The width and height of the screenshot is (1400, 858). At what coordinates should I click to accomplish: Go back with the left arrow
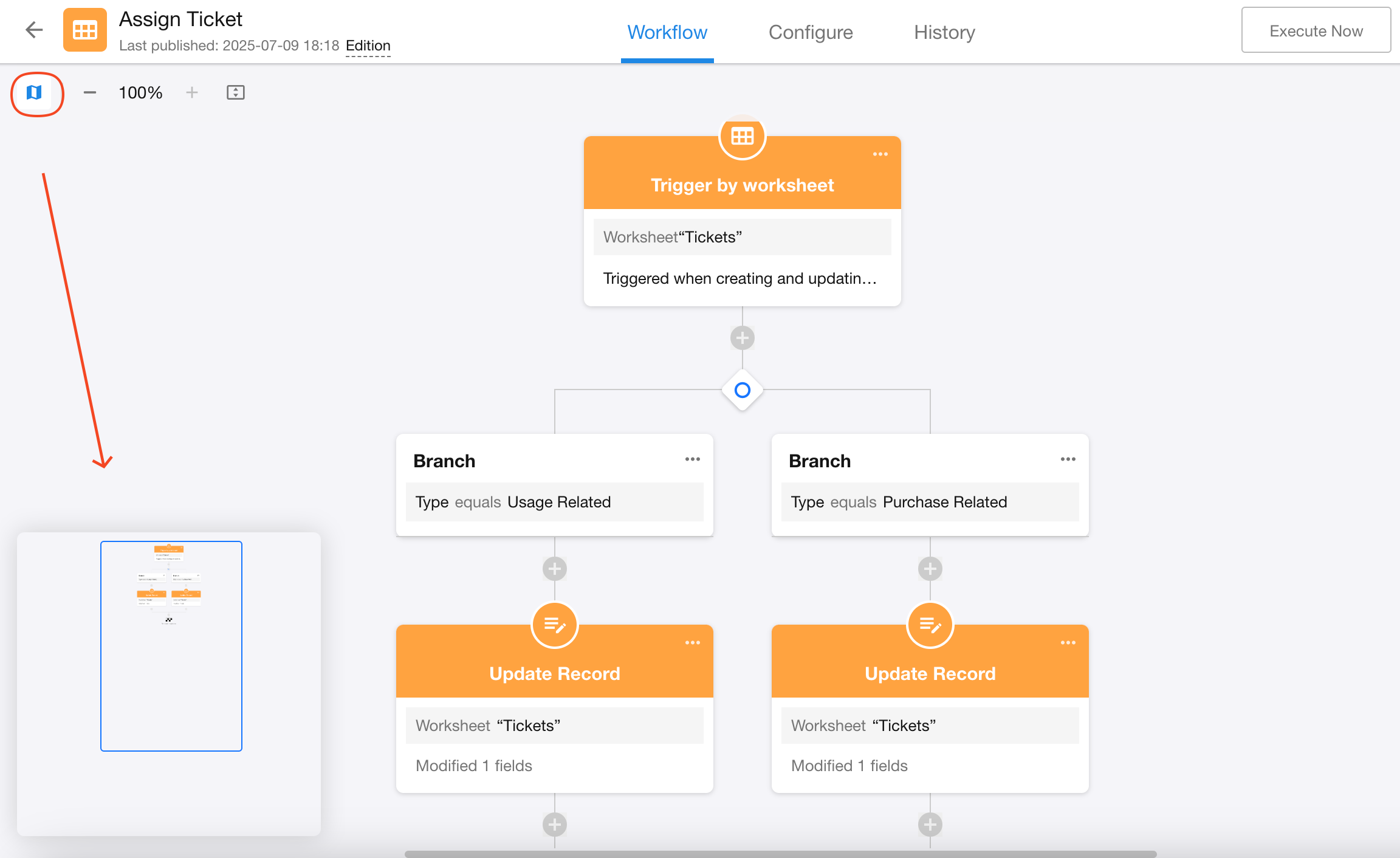35,30
